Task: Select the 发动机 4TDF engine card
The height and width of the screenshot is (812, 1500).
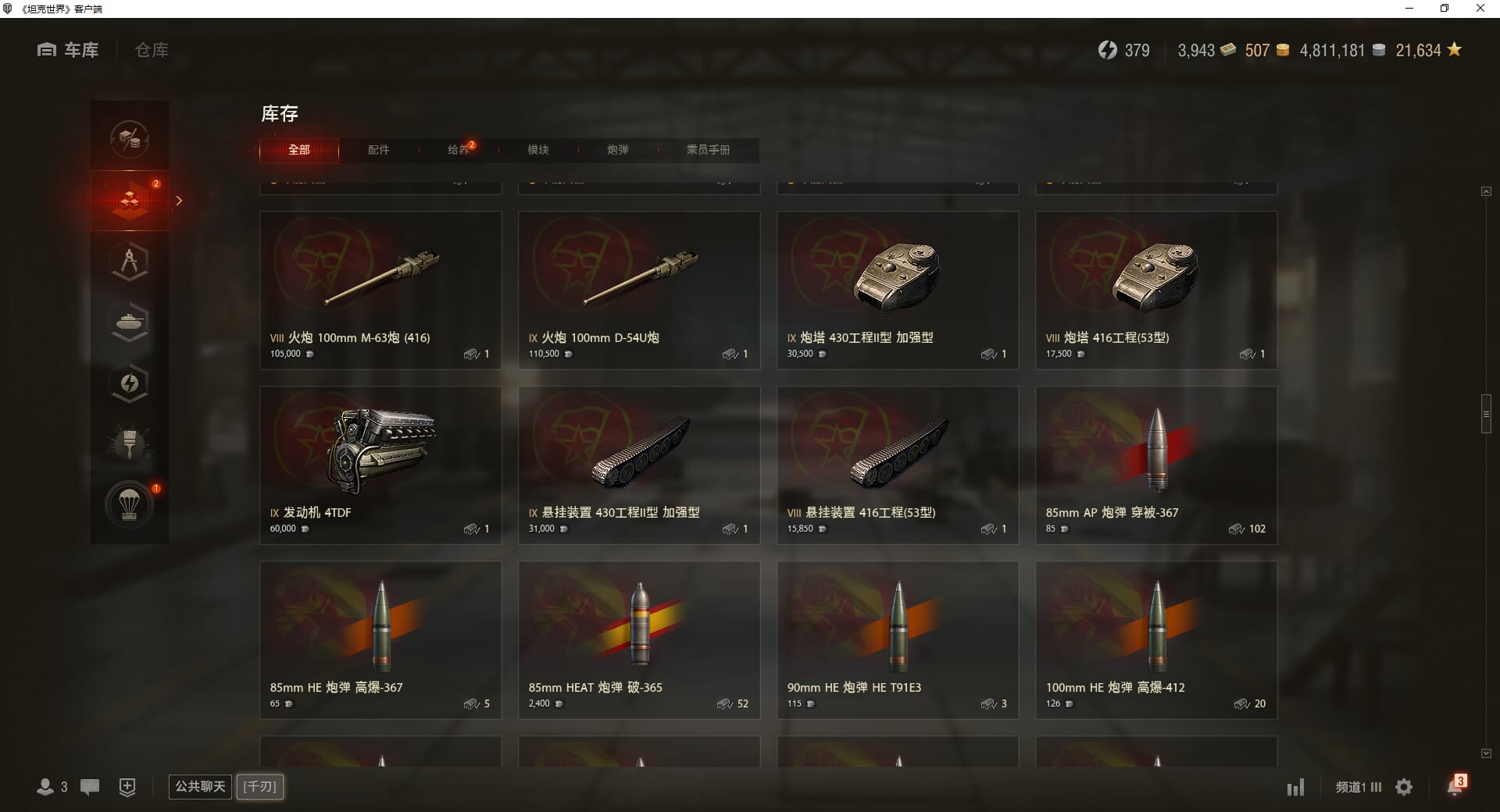Action: (x=380, y=465)
